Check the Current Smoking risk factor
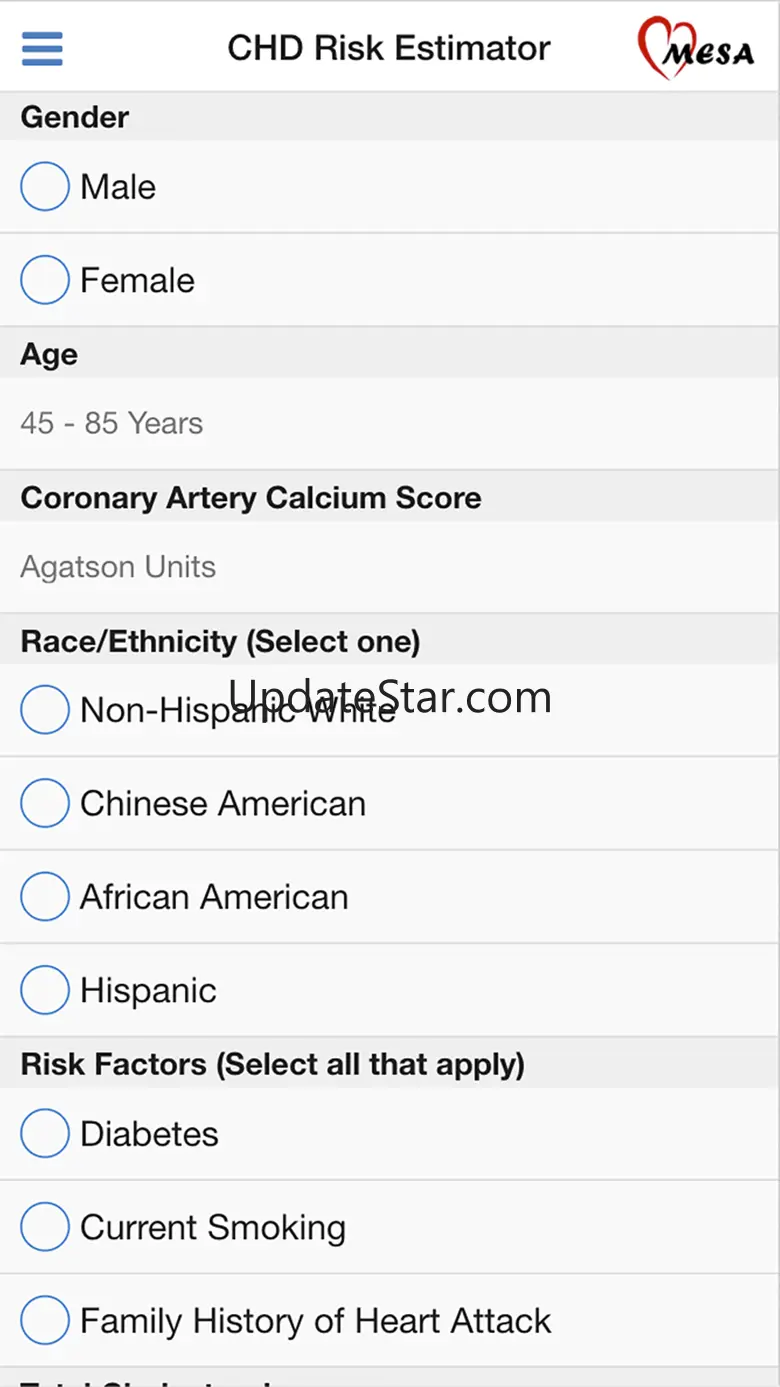The height and width of the screenshot is (1387, 780). click(45, 1227)
